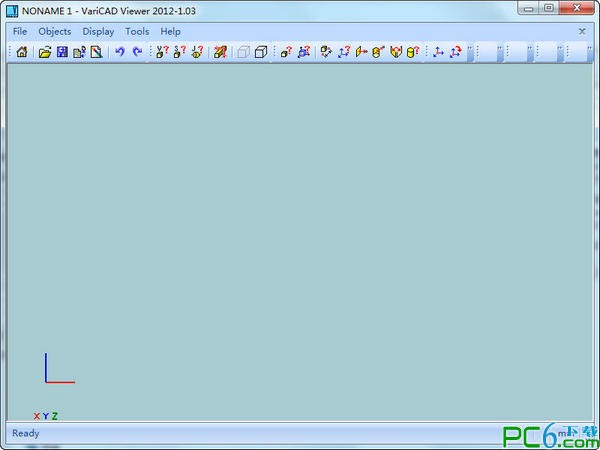Click the "Ready" status bar text

tap(26, 434)
